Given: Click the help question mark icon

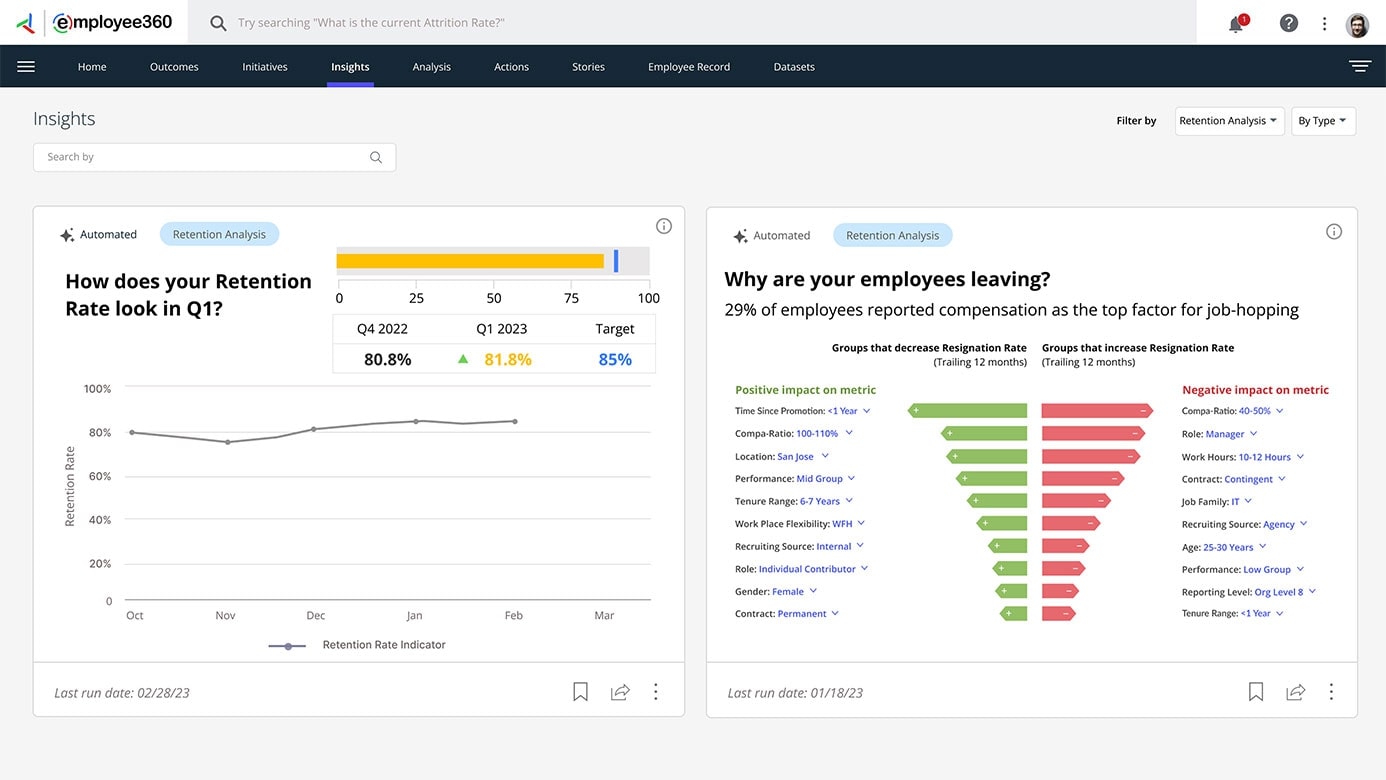Looking at the screenshot, I should pos(1289,23).
